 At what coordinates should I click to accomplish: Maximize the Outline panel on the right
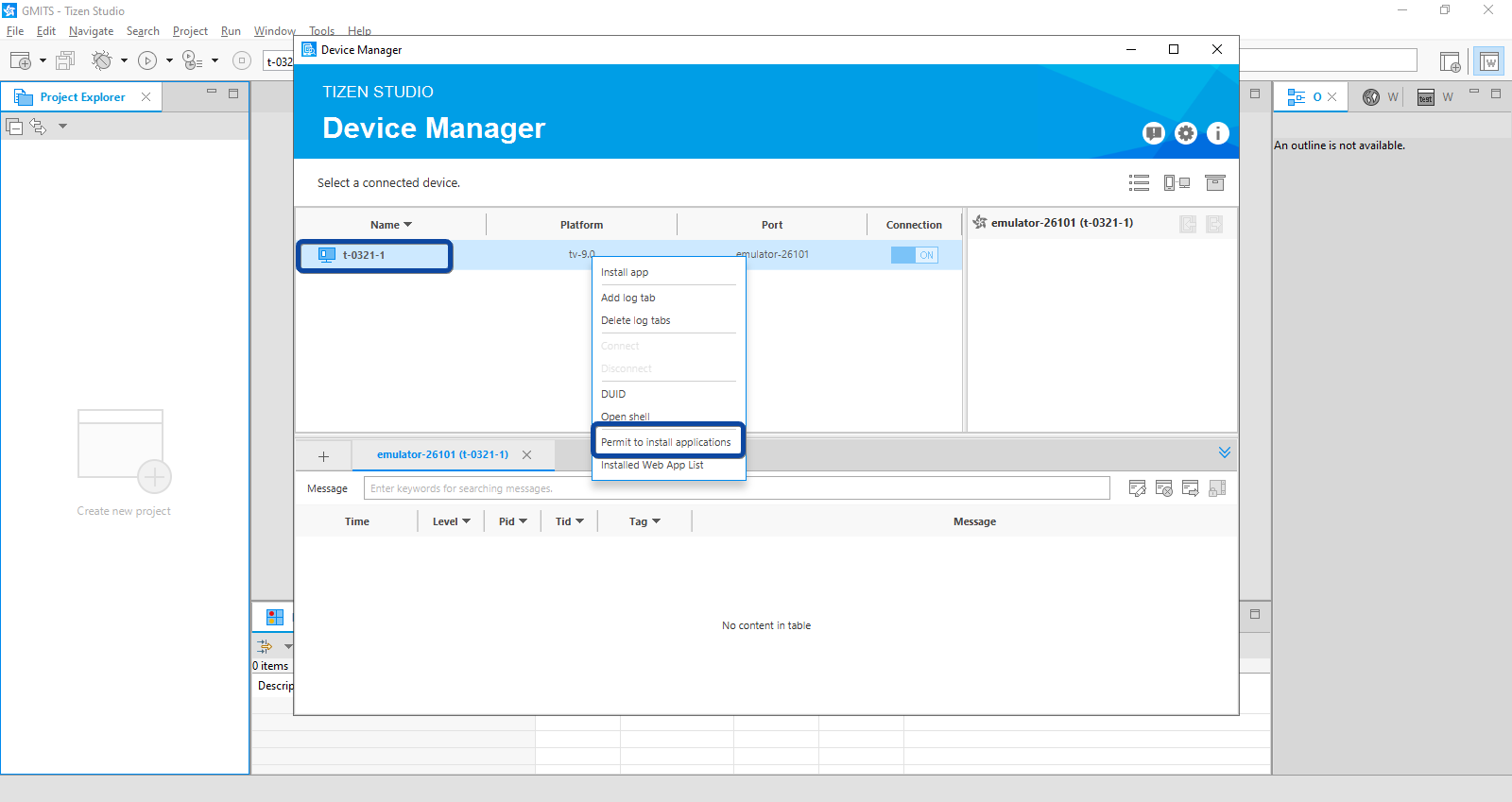coord(1496,93)
